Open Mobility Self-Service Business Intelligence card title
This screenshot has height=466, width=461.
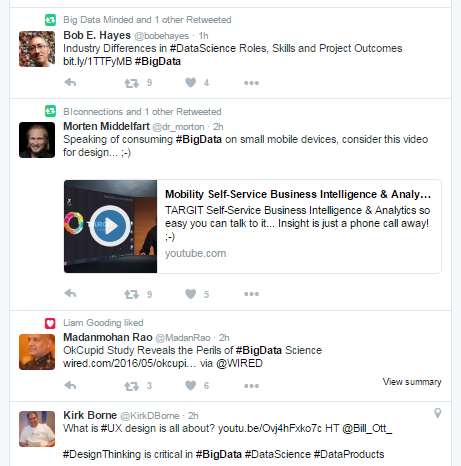coord(298,194)
